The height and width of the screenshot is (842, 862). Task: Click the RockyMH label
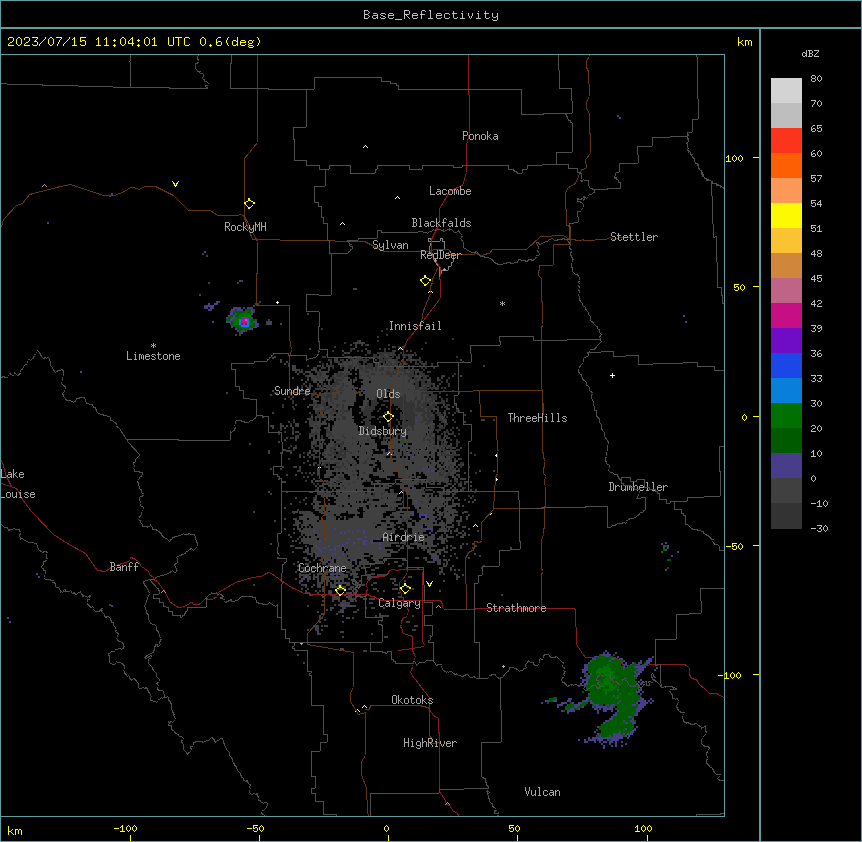(245, 227)
